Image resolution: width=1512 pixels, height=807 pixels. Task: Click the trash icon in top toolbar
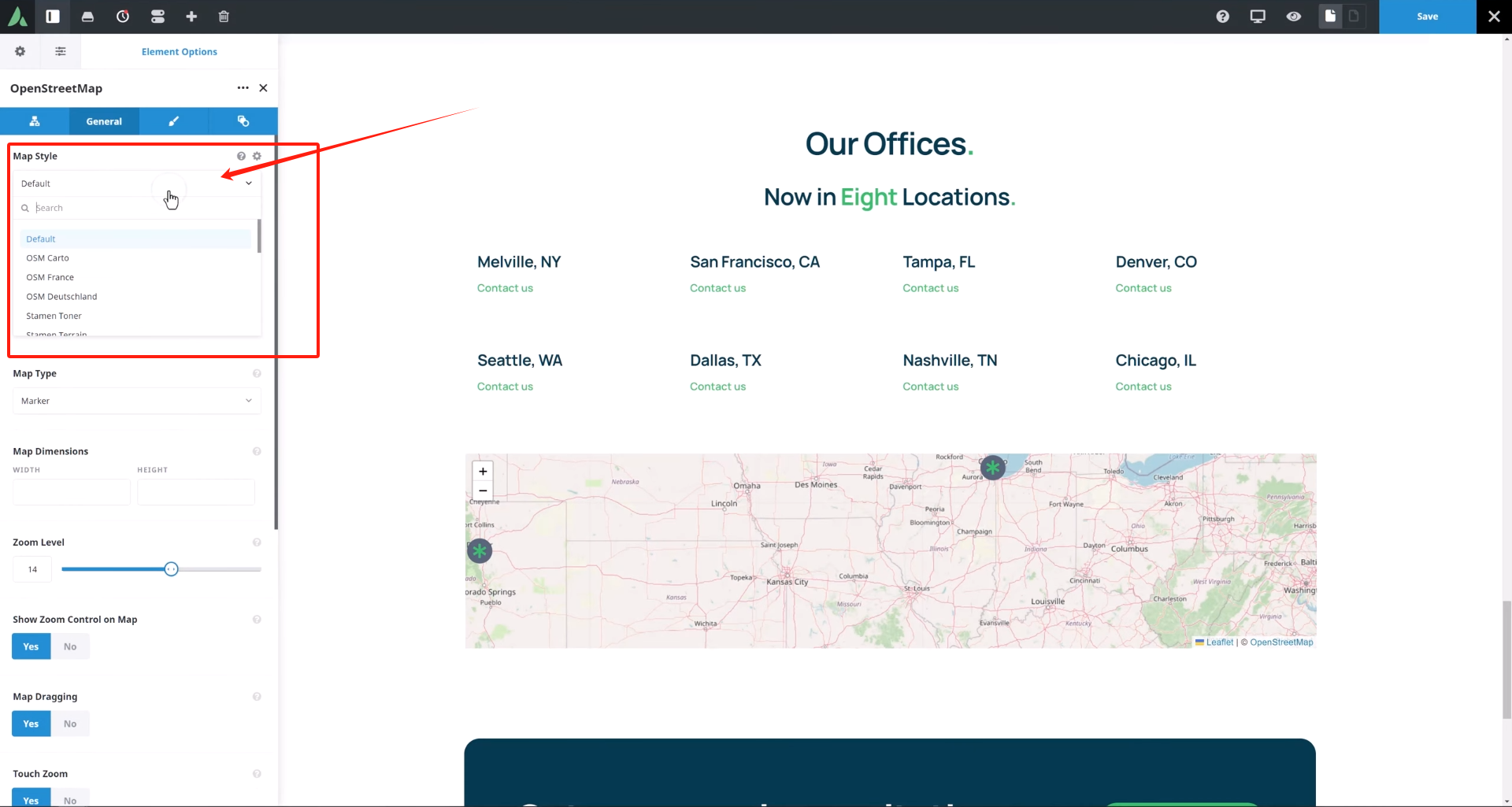pos(224,17)
